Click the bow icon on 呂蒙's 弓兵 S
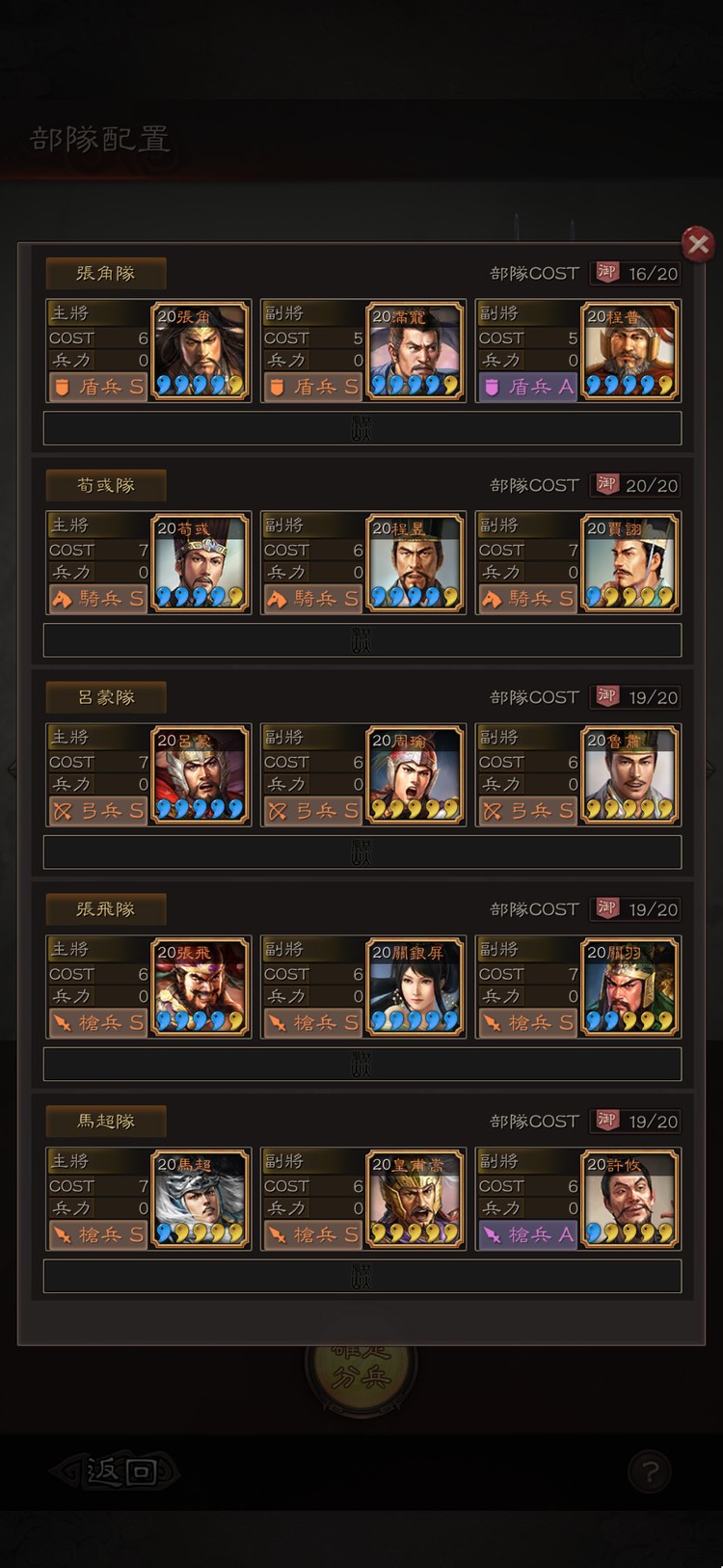 pos(62,811)
